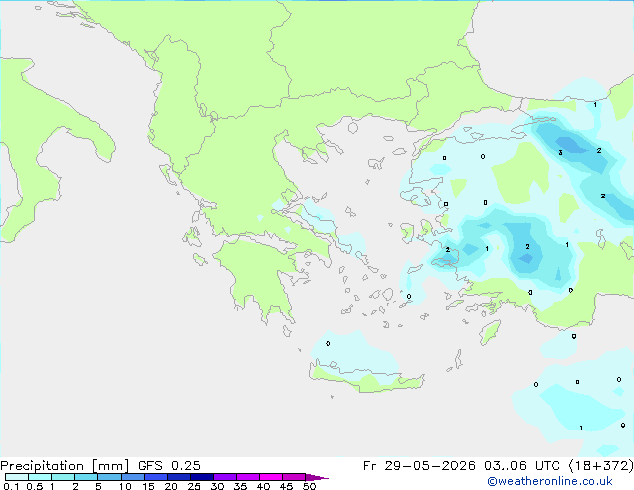This screenshot has width=634, height=490.
Task: Select the 45–50 mm legend swatch
Action: pyautogui.click(x=294, y=477)
